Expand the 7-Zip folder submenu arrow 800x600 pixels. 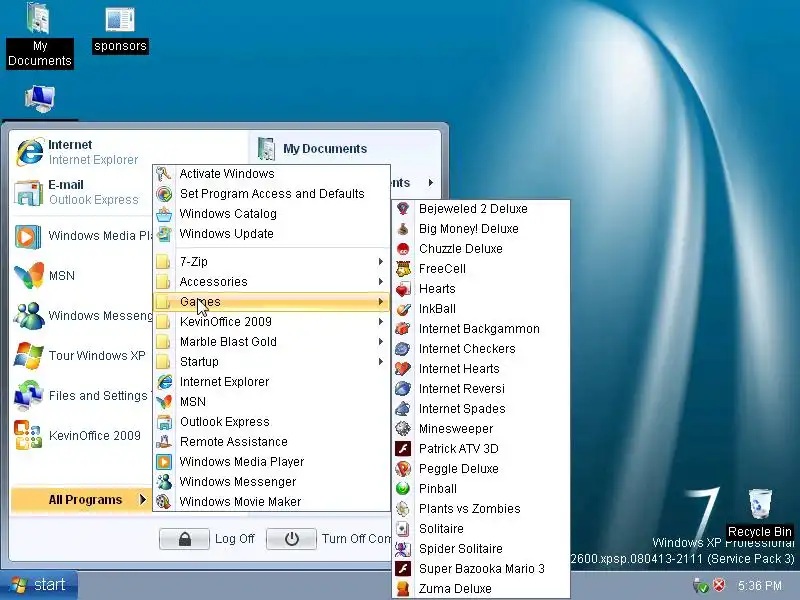(x=381, y=261)
